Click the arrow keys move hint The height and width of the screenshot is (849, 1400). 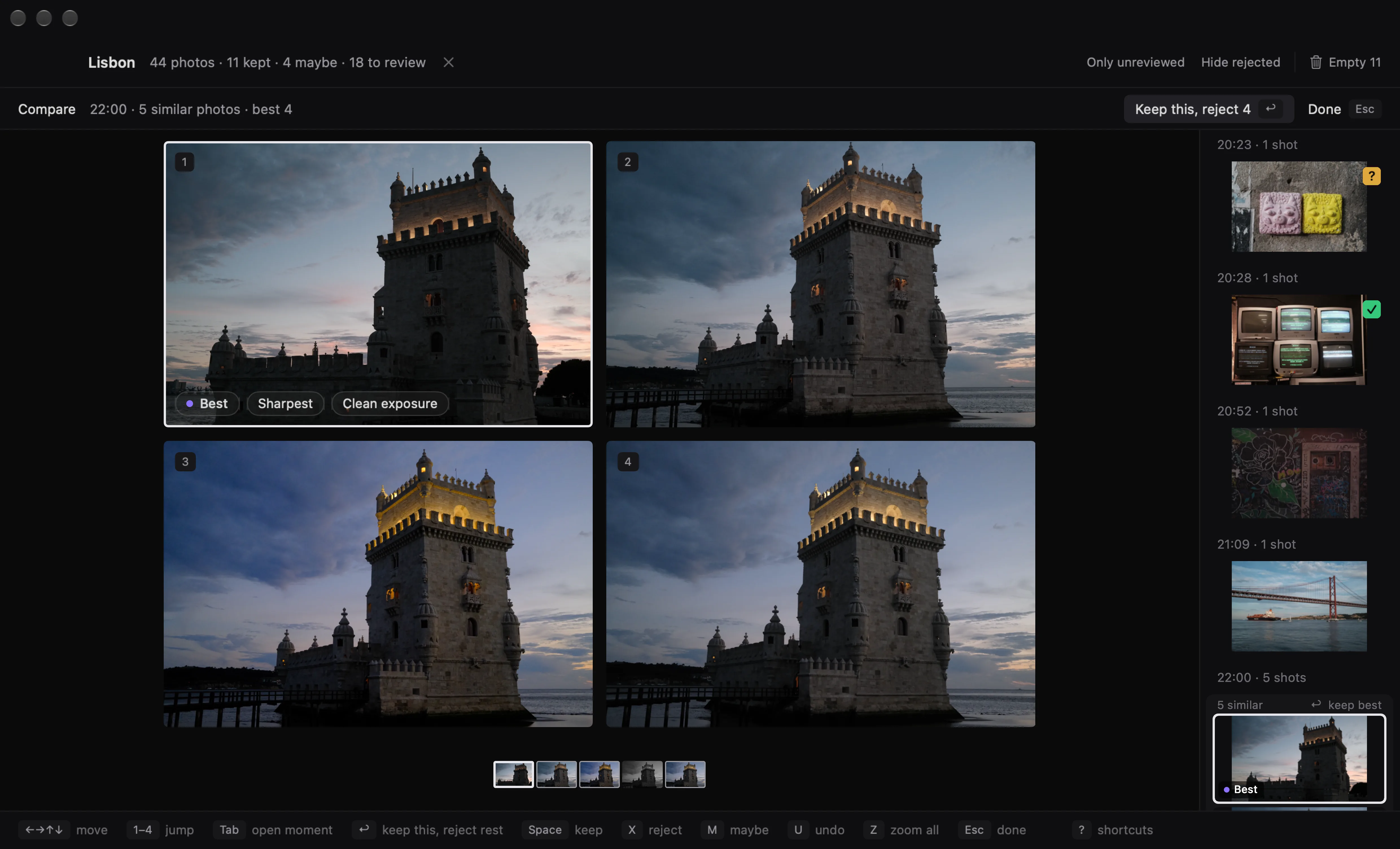(63, 830)
